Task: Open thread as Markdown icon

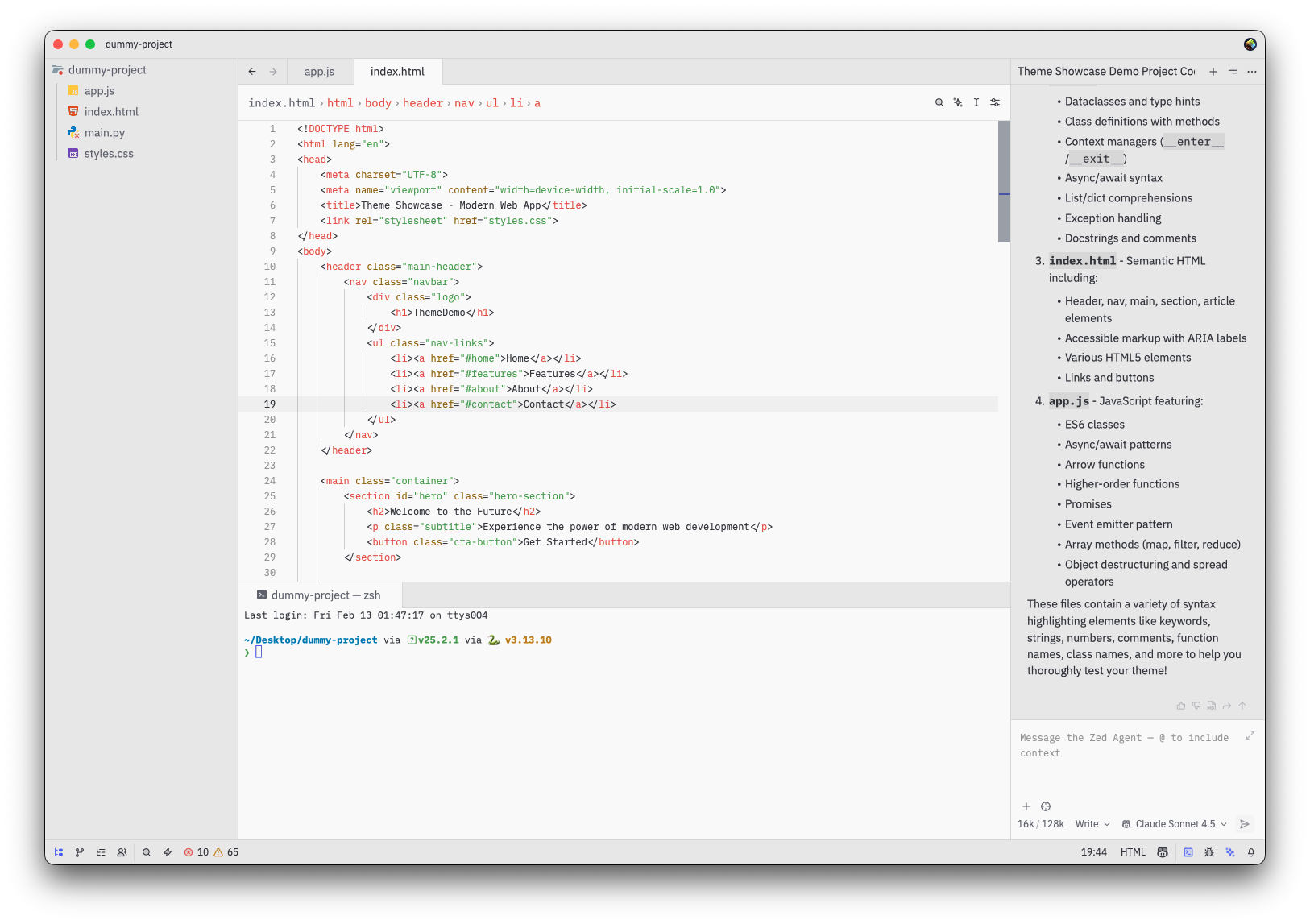Action: 1212,706
